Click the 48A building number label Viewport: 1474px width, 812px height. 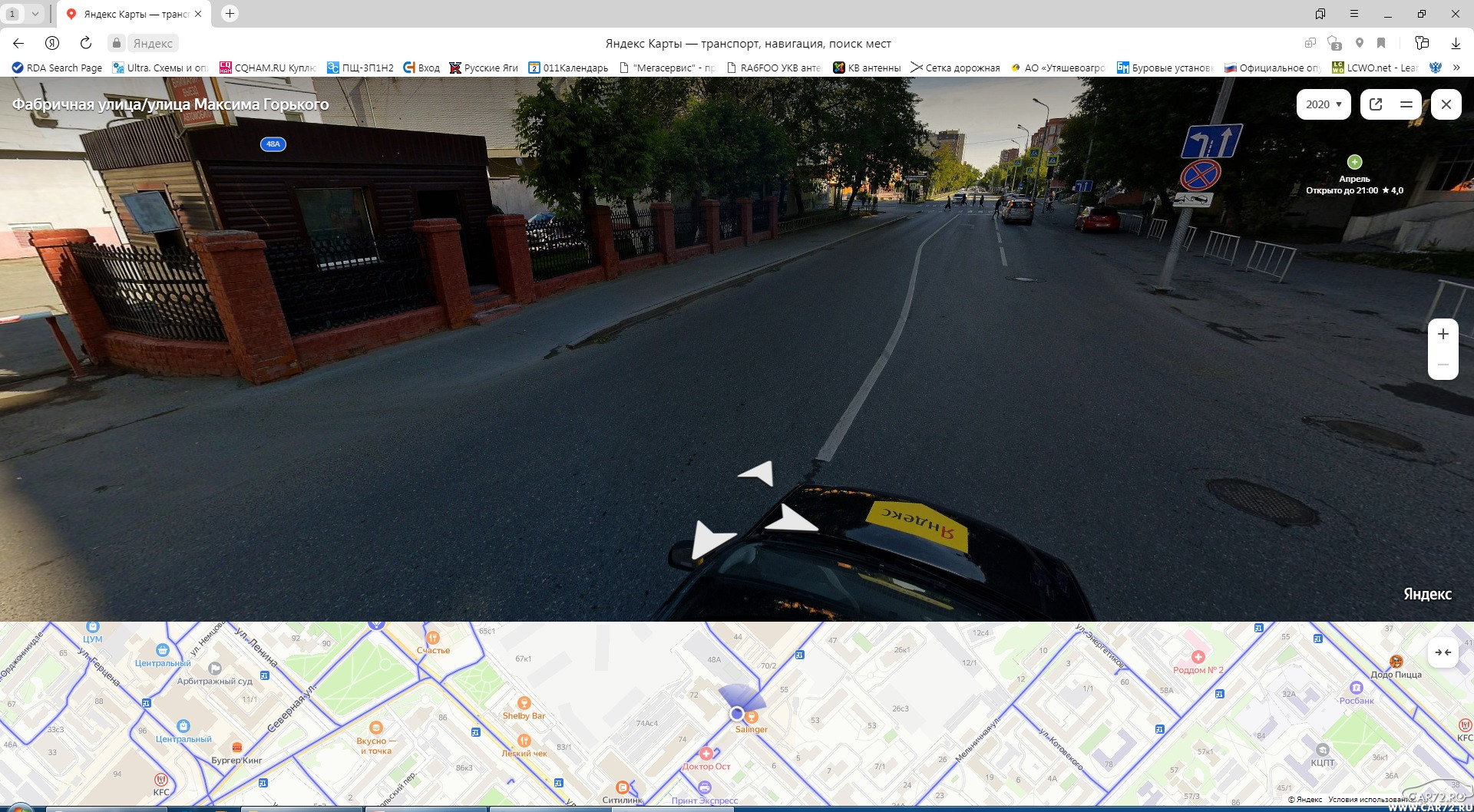point(273,144)
